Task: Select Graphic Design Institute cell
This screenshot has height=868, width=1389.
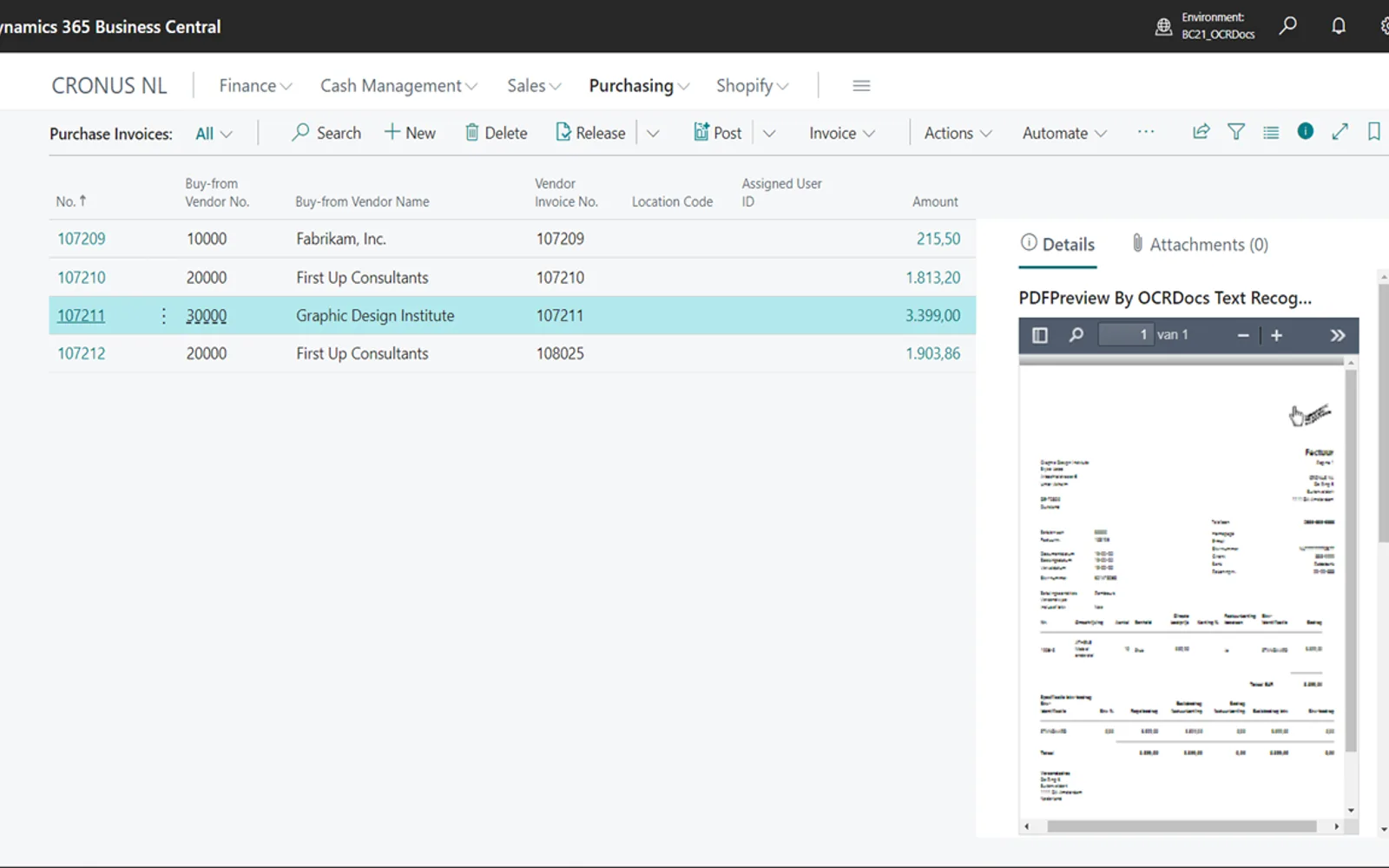Action: (x=375, y=316)
